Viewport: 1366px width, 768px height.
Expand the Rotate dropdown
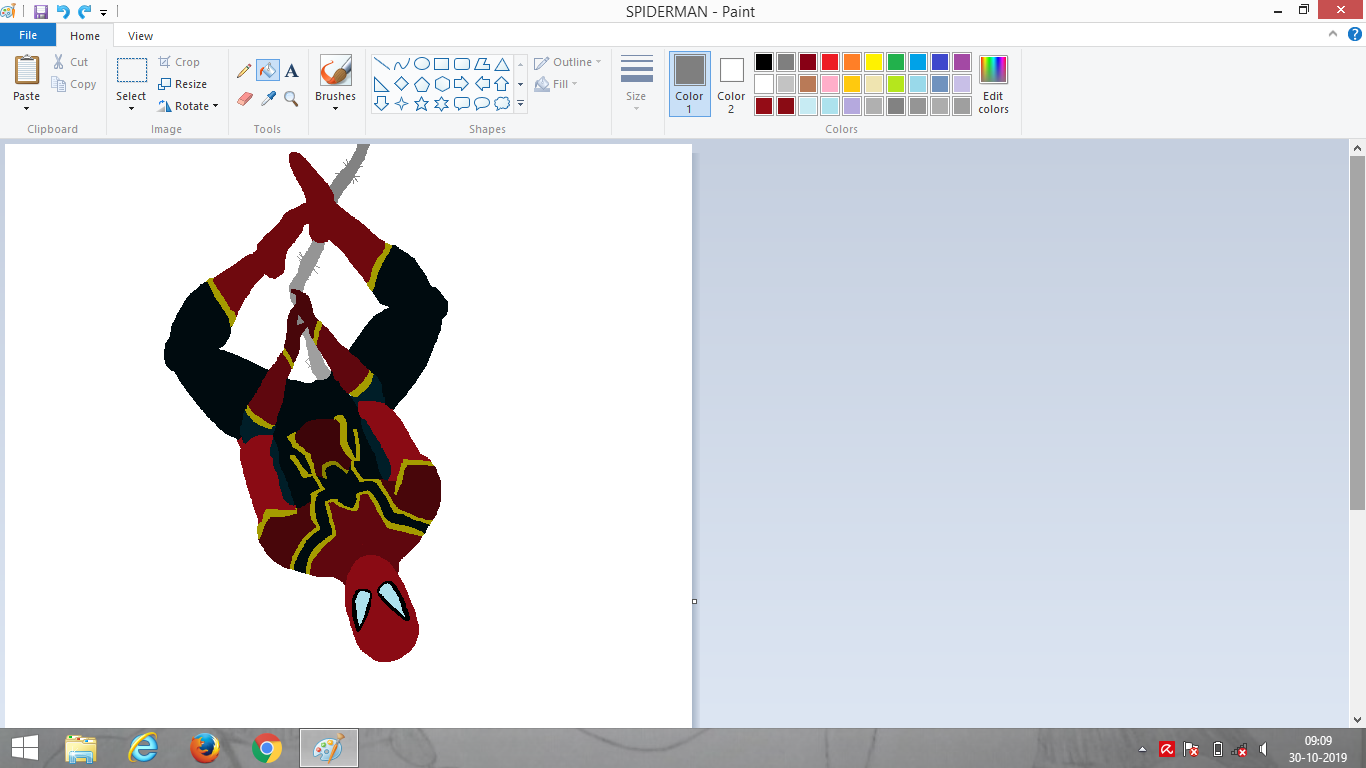(x=215, y=106)
